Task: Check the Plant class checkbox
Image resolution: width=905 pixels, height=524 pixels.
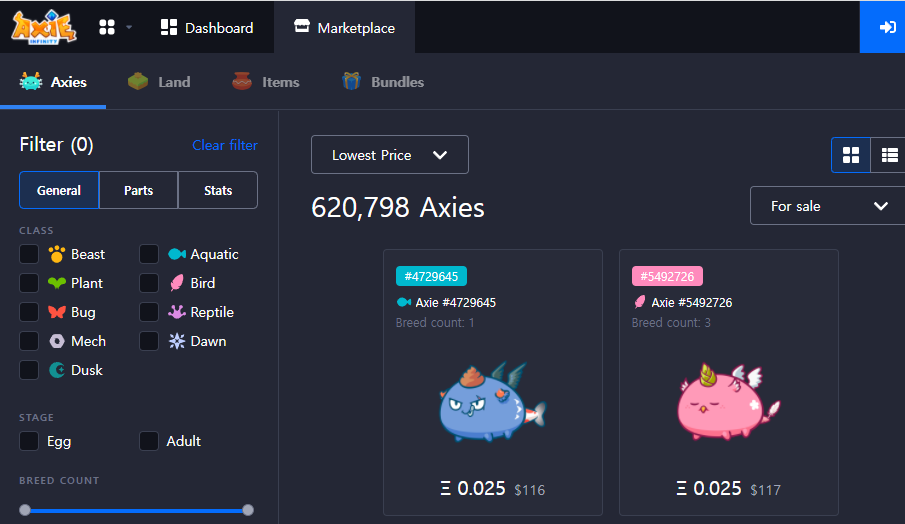Action: point(29,283)
